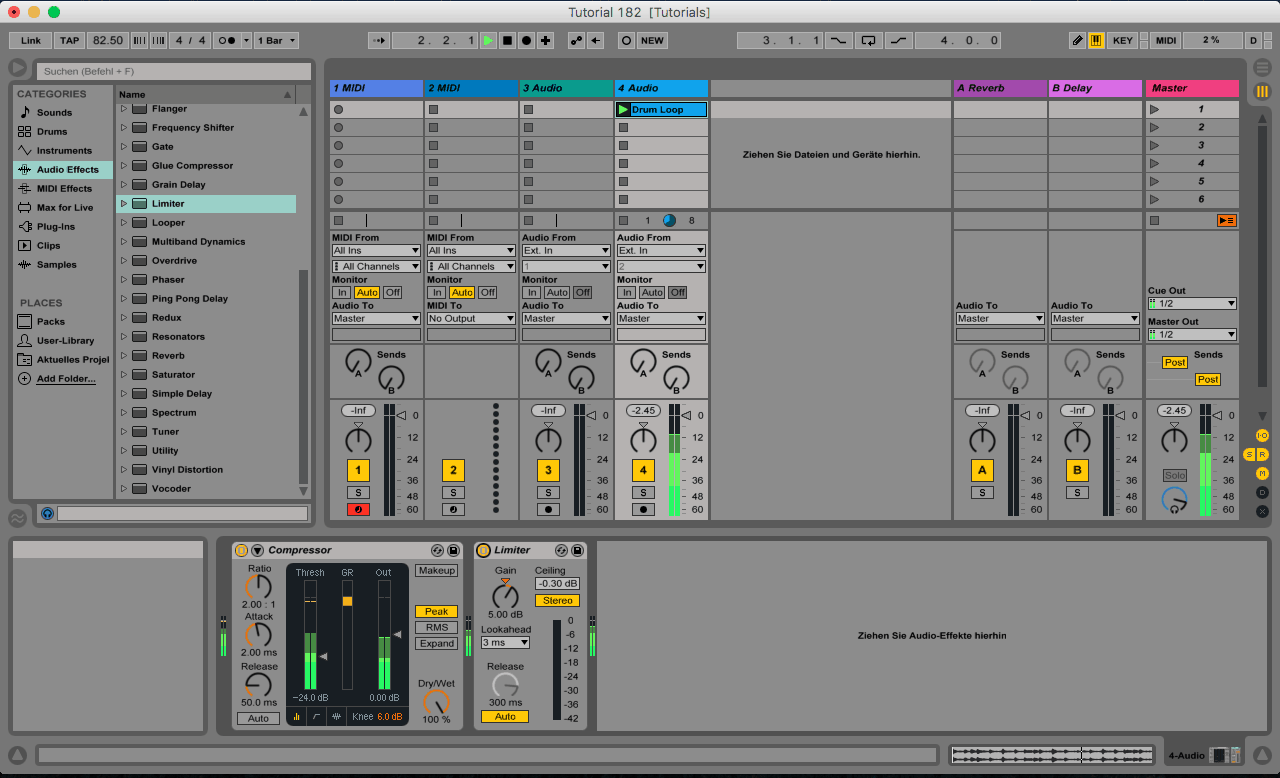
Task: Arm track 1 MIDI for recording
Action: coord(358,510)
